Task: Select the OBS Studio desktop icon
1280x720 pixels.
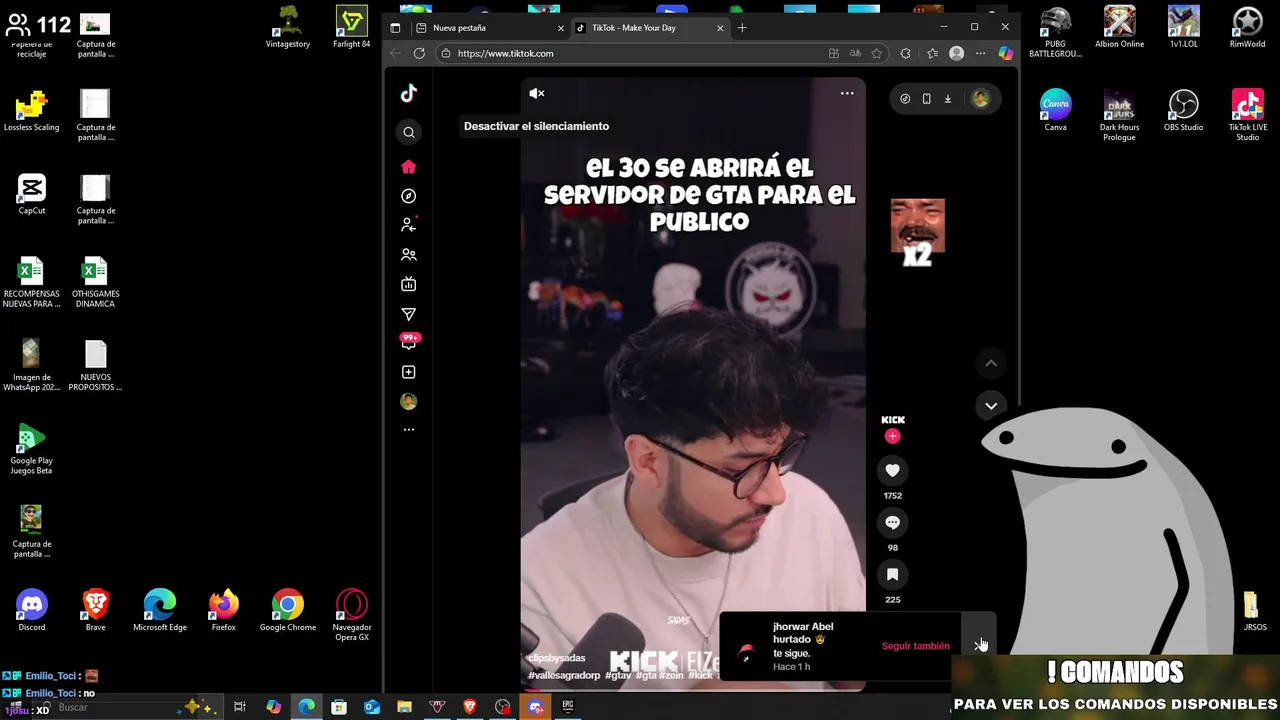Action: pyautogui.click(x=1183, y=110)
